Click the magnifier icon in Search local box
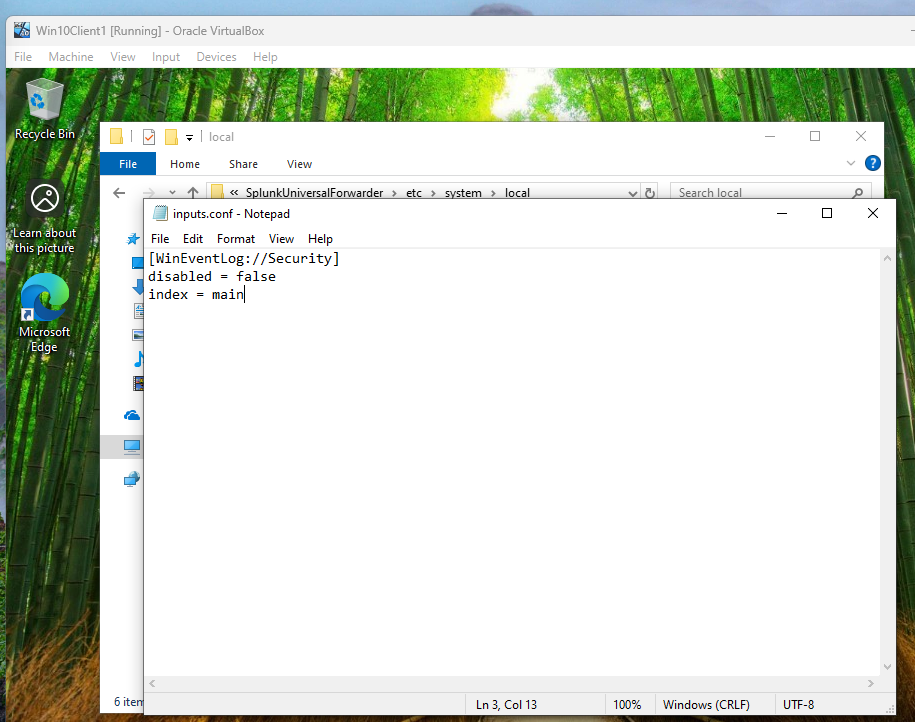The image size is (915, 722). point(857,193)
